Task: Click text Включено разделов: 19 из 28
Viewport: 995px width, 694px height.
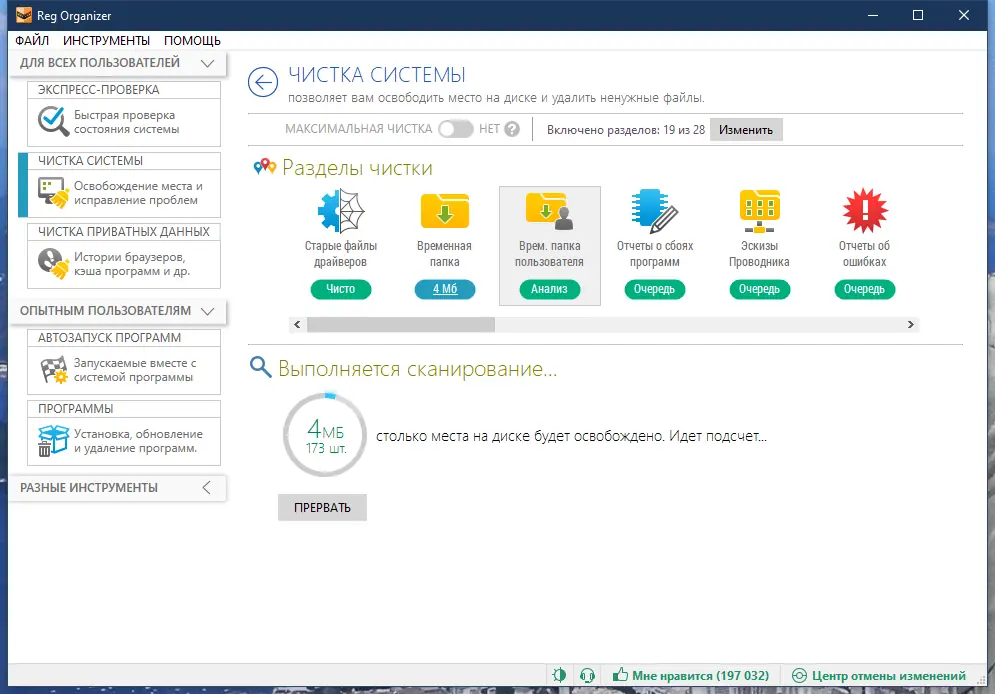Action: coord(626,130)
